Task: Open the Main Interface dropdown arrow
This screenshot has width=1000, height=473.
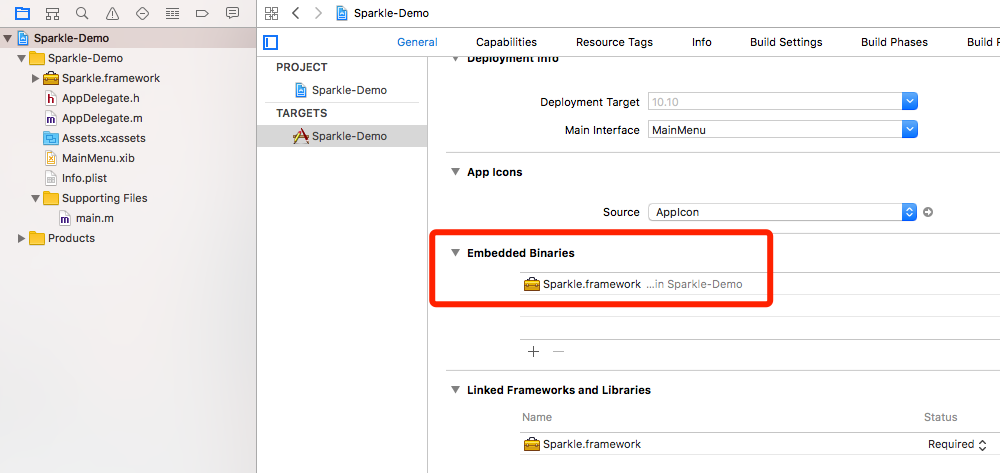Action: 910,129
